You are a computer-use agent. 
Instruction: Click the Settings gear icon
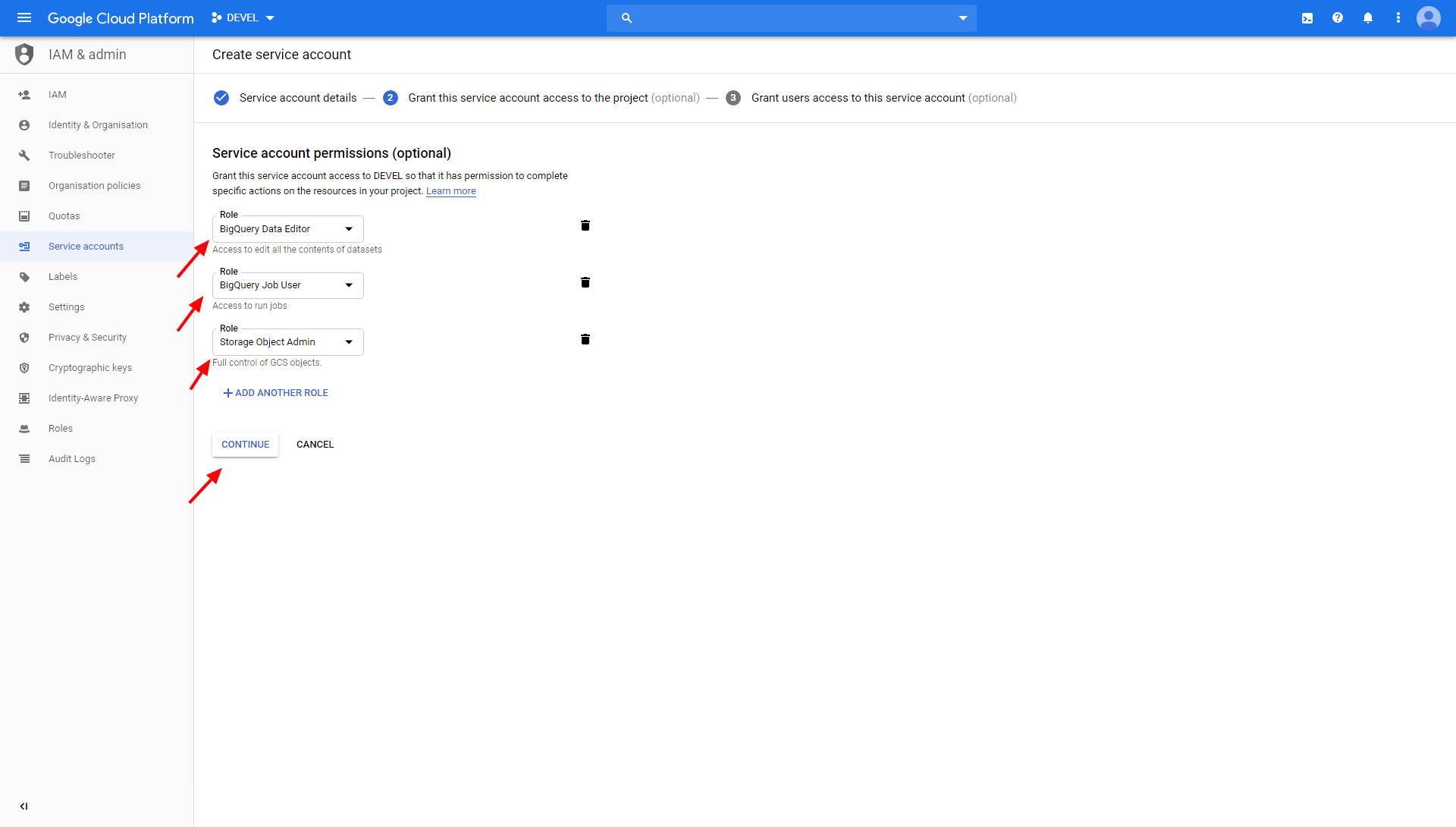click(24, 307)
